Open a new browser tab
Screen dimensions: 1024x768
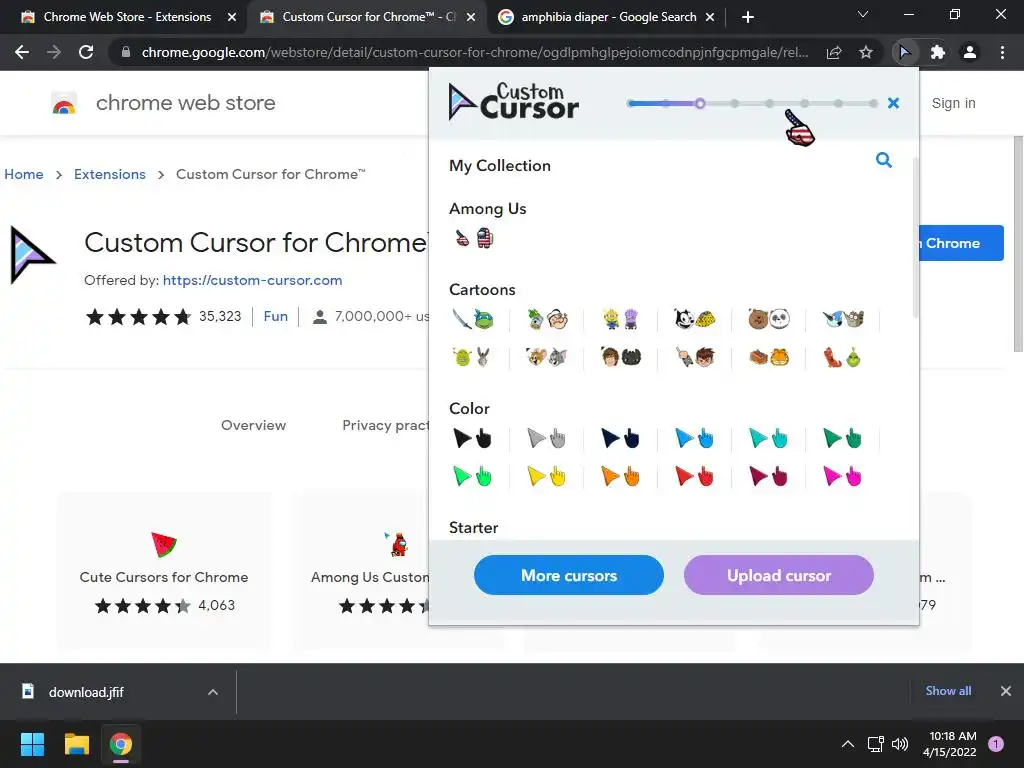coord(748,17)
